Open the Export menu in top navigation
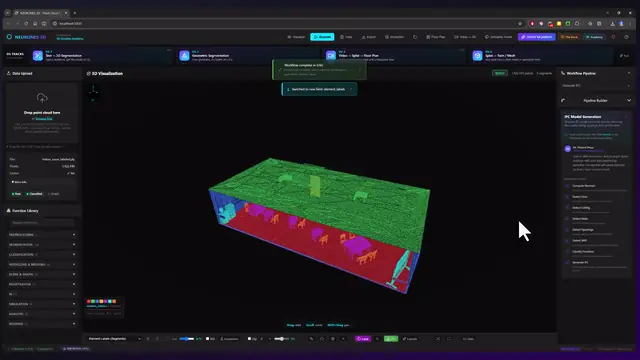The width and height of the screenshot is (640, 360). coord(369,37)
